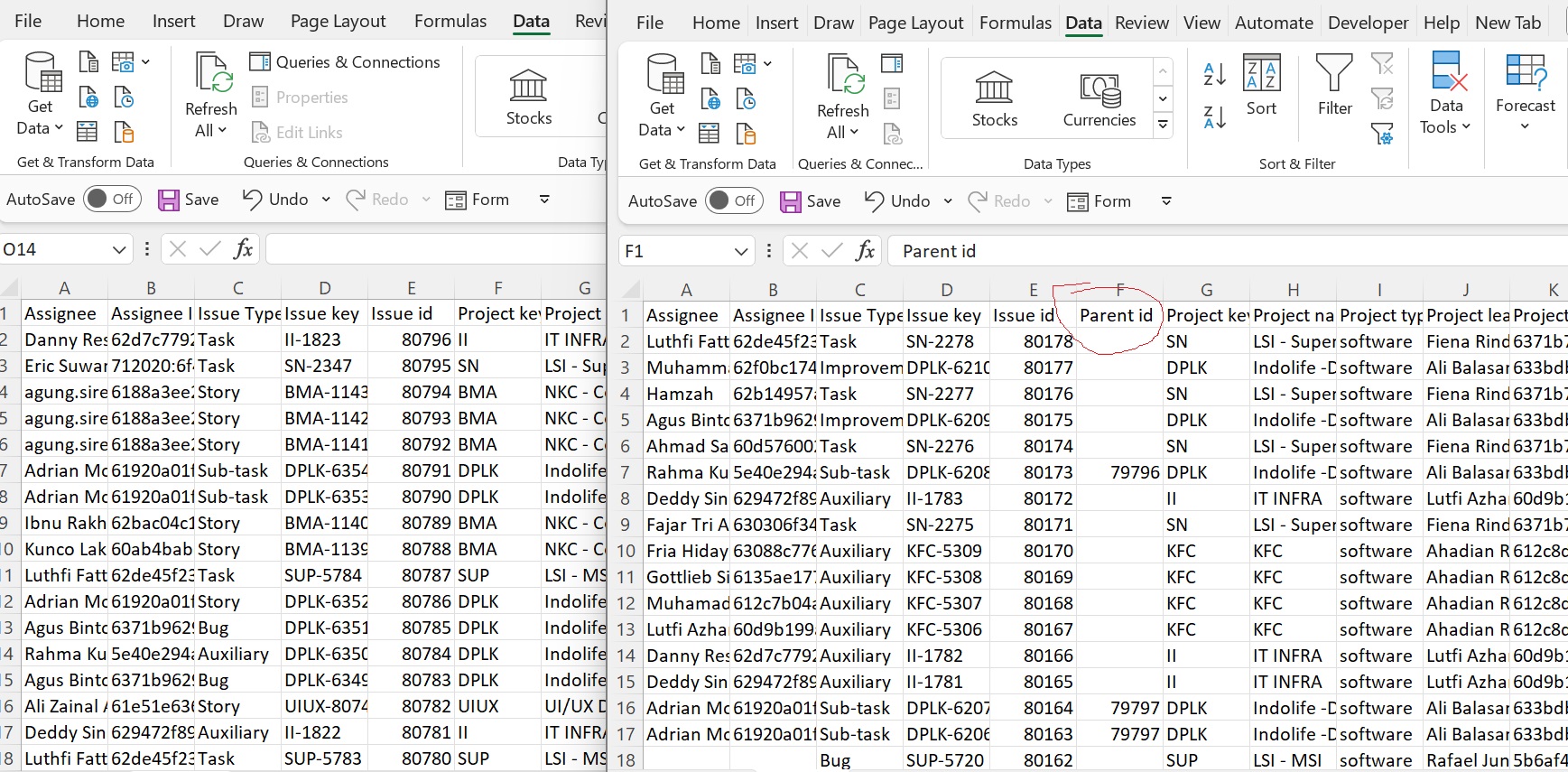Open Data Tools dropdown
This screenshot has height=772, width=1568.
(x=1445, y=95)
